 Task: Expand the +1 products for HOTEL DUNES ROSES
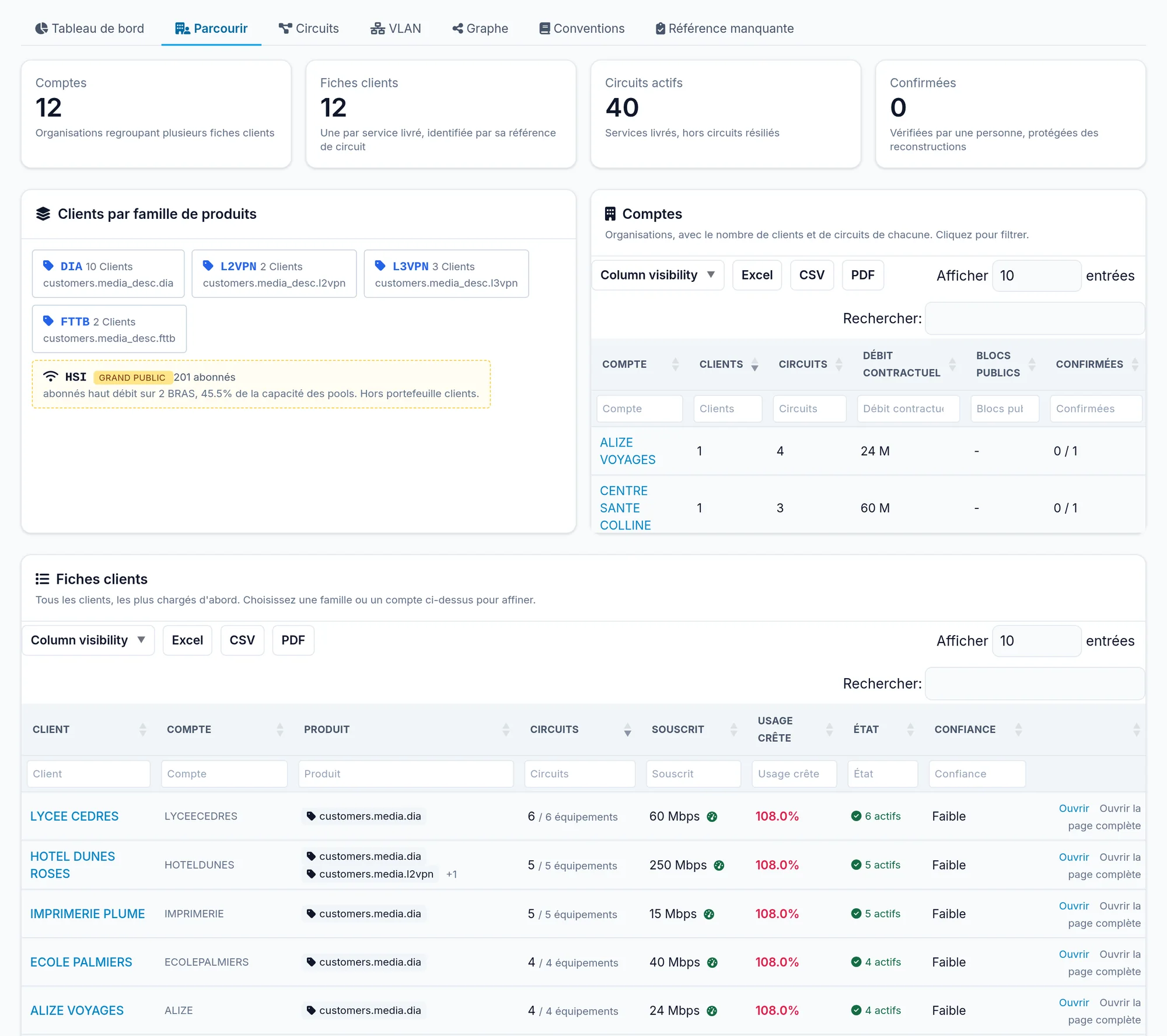451,874
